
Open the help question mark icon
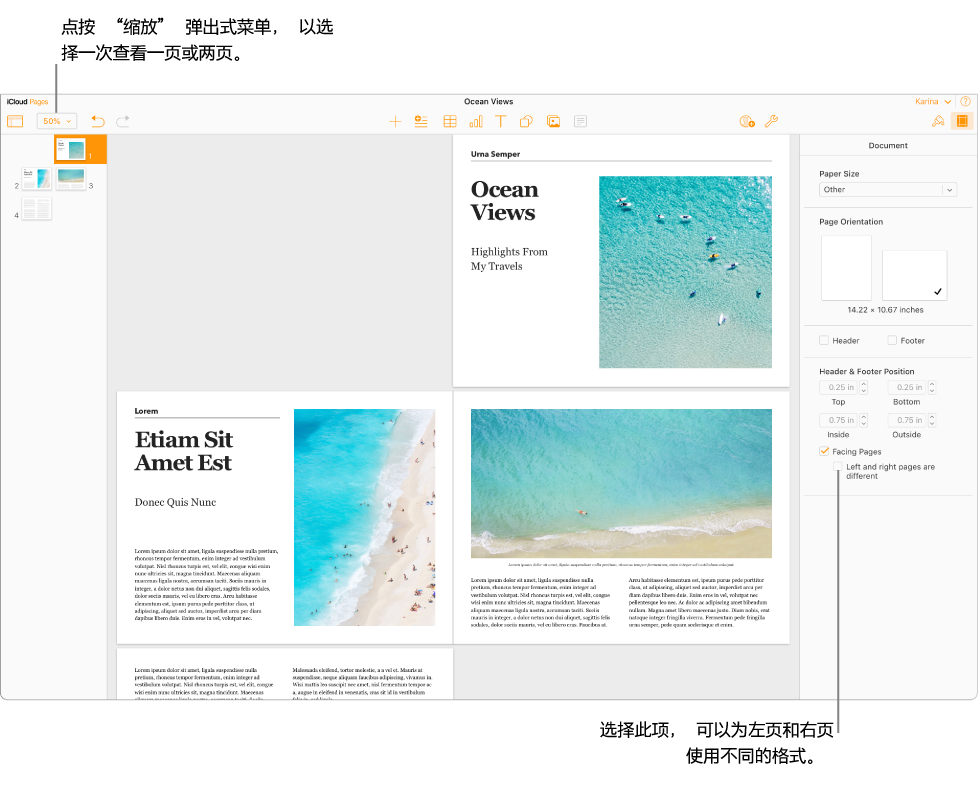coord(966,101)
